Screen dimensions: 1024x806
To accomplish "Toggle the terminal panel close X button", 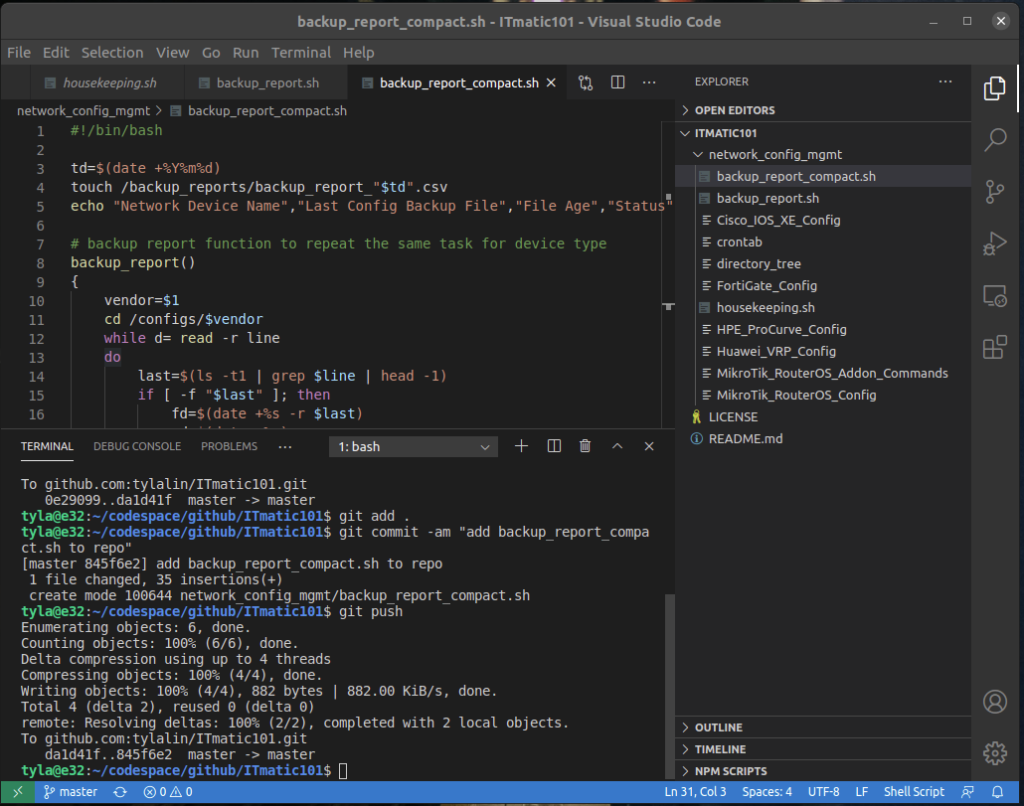I will tap(650, 446).
